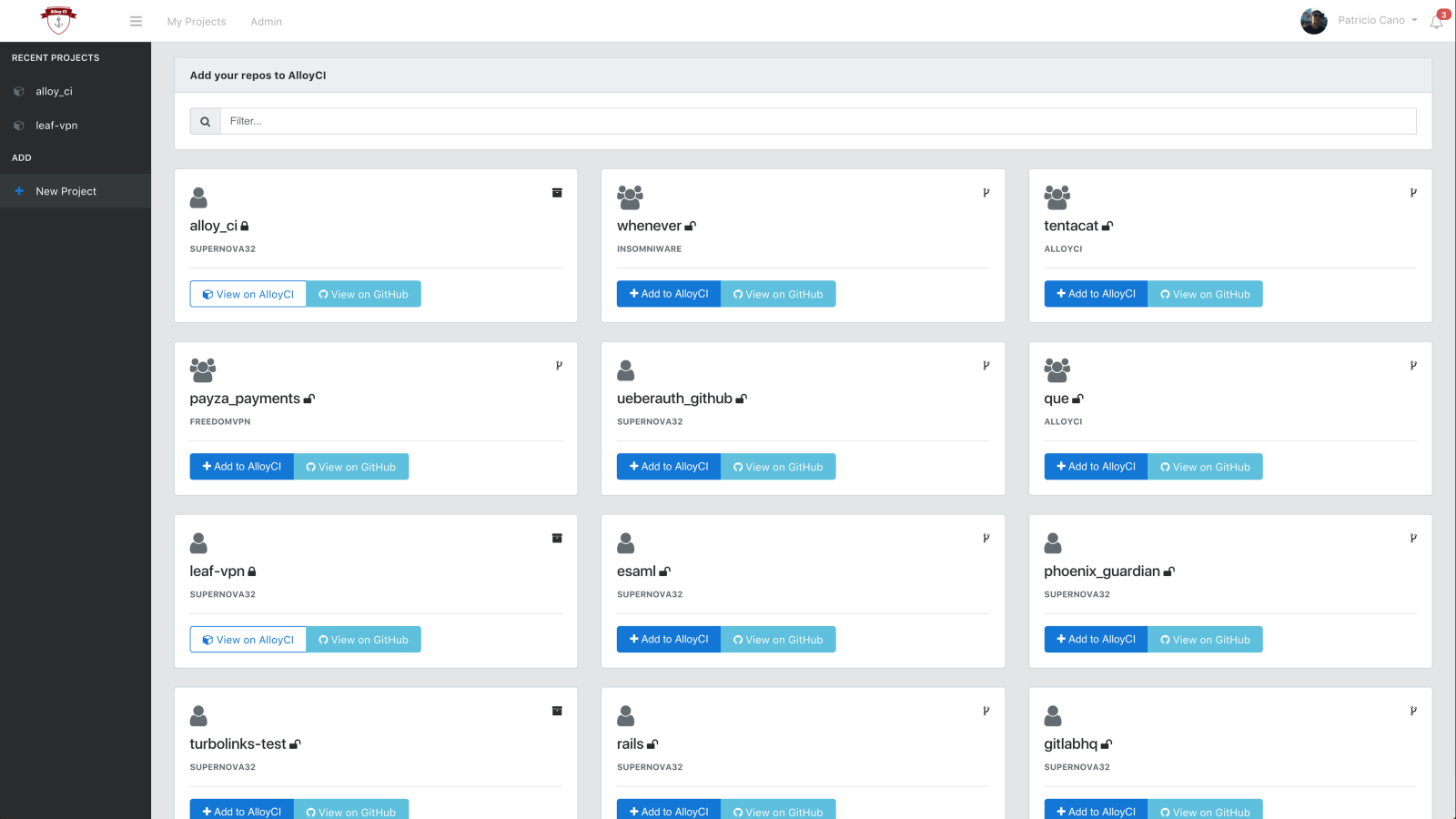Screen dimensions: 1456x819
Task: Open the My Projects menu
Action: click(197, 22)
